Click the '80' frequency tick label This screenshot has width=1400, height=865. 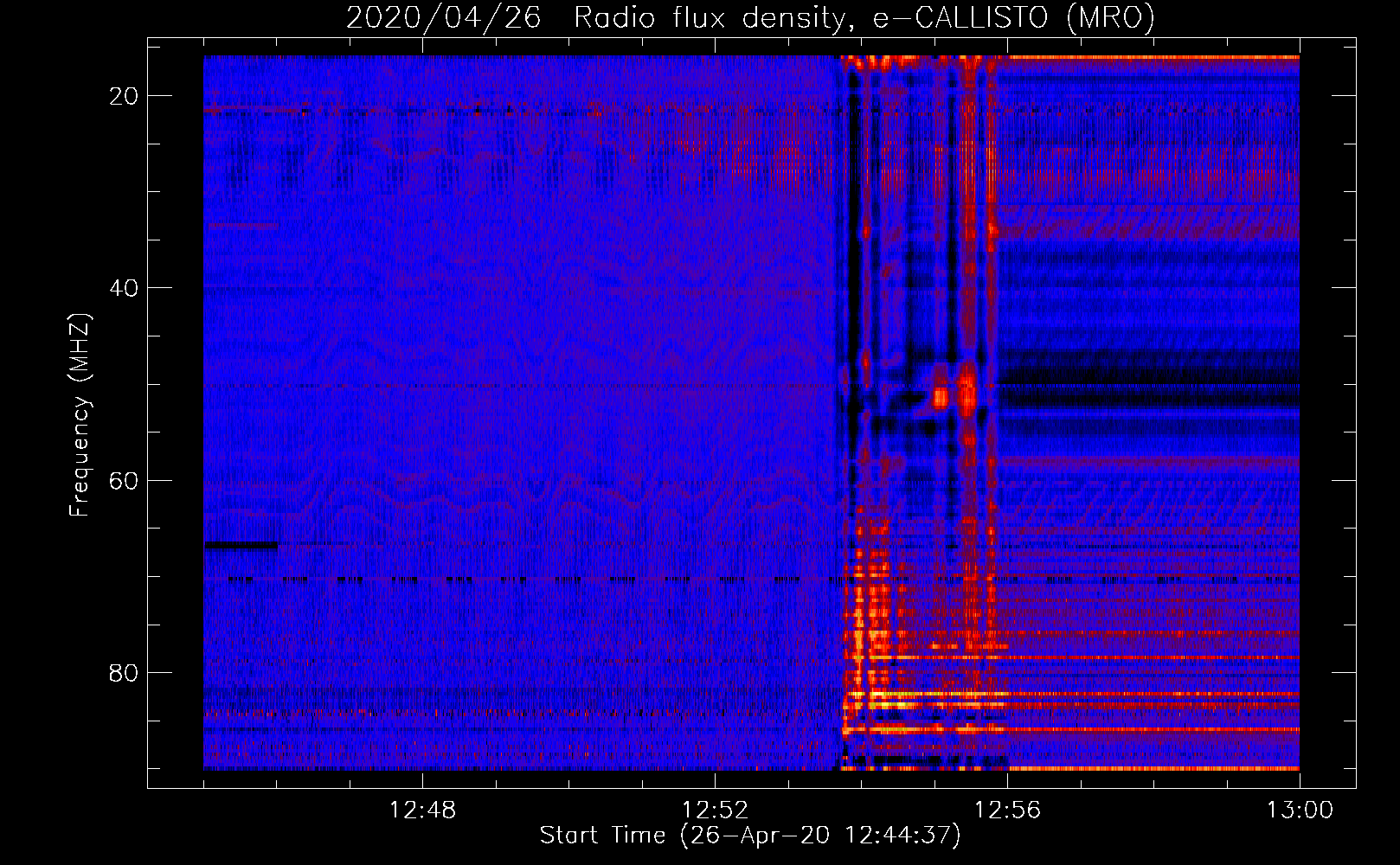point(124,672)
